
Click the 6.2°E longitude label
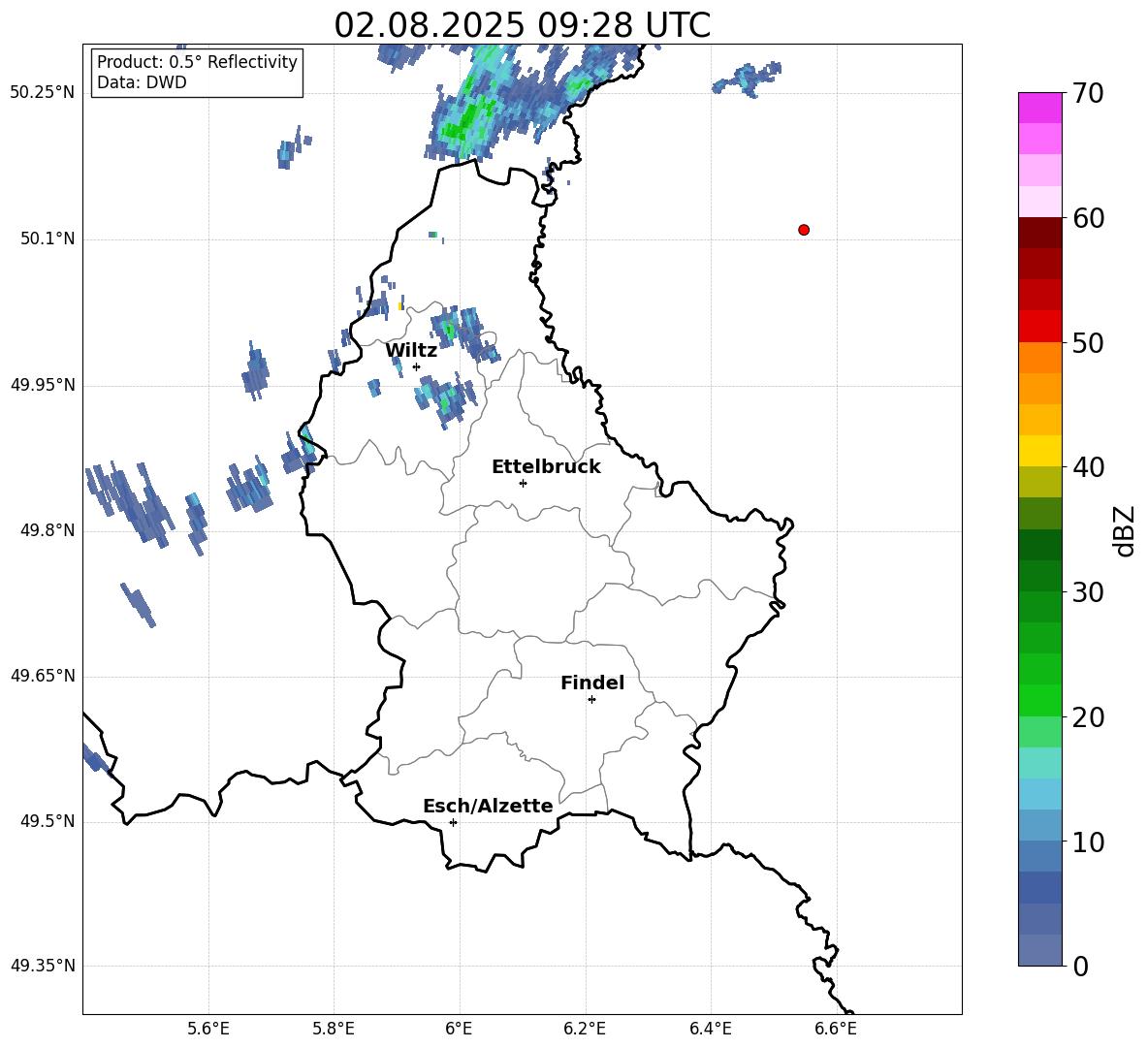pos(585,1029)
